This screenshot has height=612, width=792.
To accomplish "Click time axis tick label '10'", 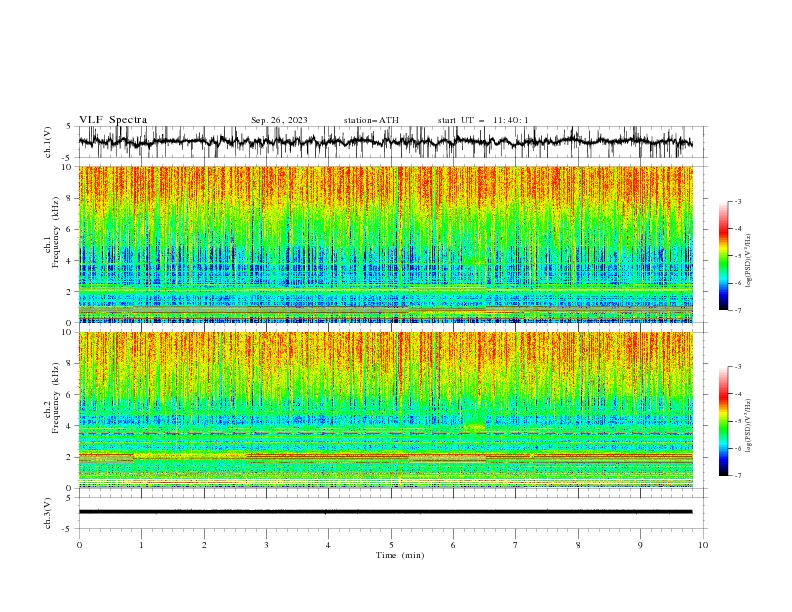I will 703,545.
